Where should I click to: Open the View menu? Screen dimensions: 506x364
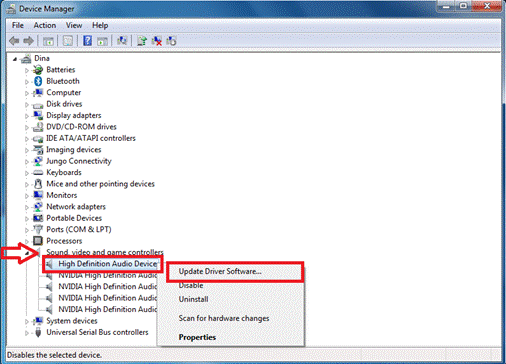(x=74, y=25)
